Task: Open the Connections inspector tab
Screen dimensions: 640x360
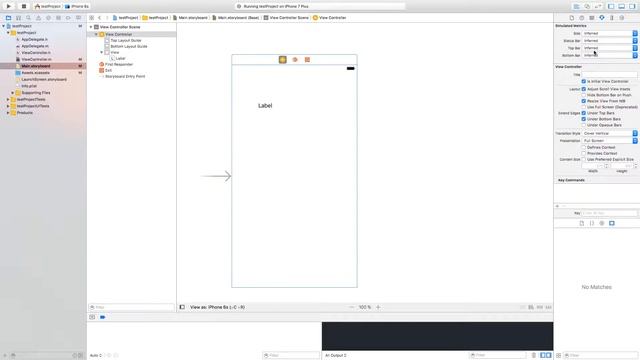Action: click(x=622, y=18)
